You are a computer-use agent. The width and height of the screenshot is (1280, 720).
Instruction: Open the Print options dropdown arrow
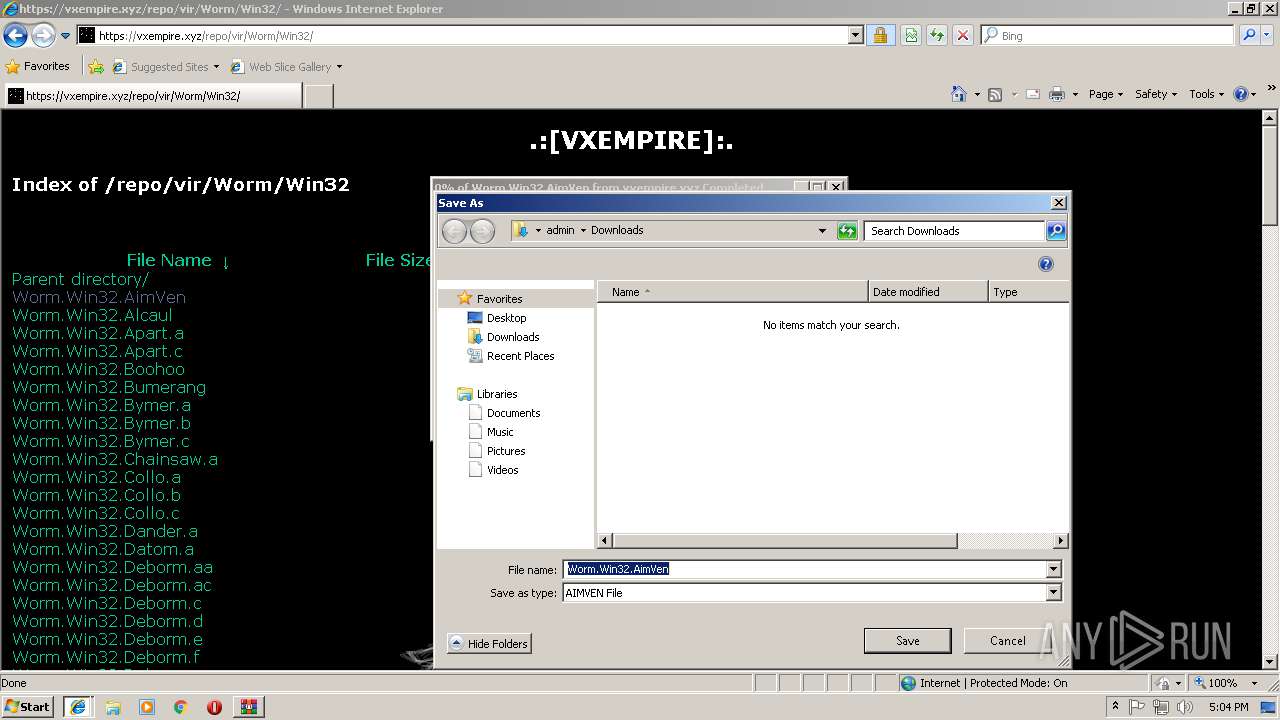1075,94
